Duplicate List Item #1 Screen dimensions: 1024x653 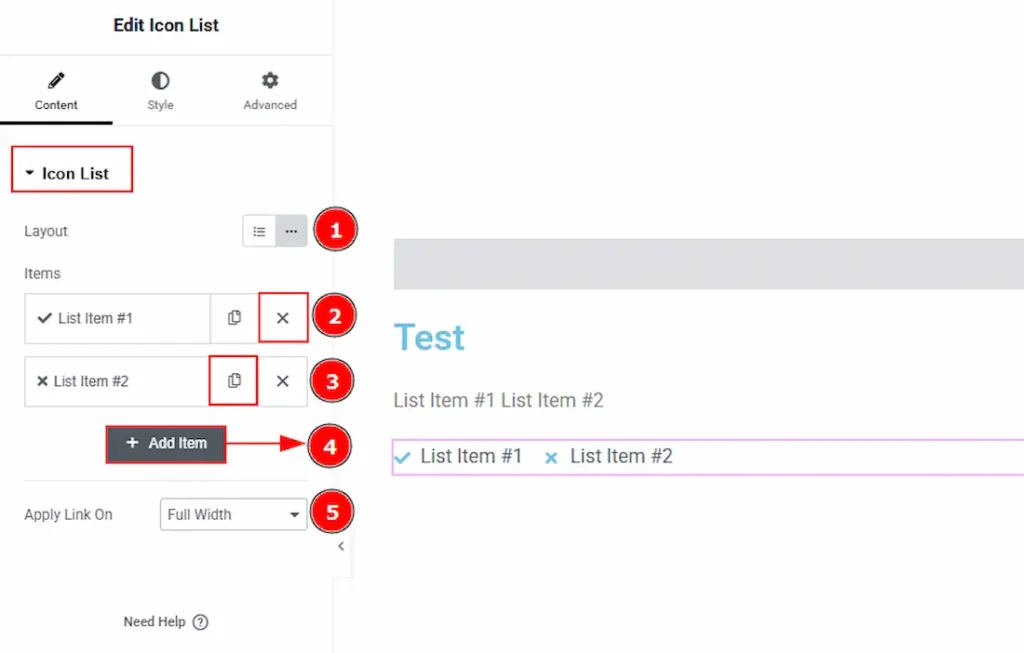(234, 318)
